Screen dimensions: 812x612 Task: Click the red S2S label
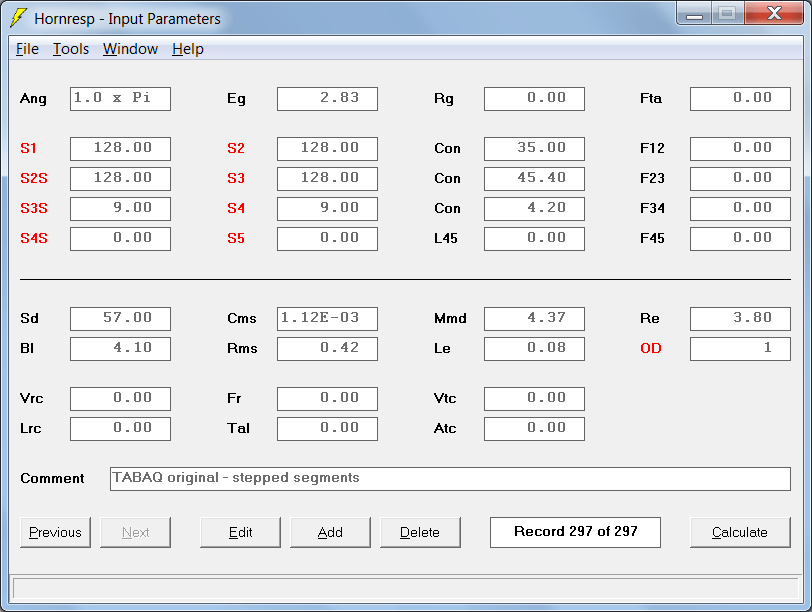(x=34, y=179)
